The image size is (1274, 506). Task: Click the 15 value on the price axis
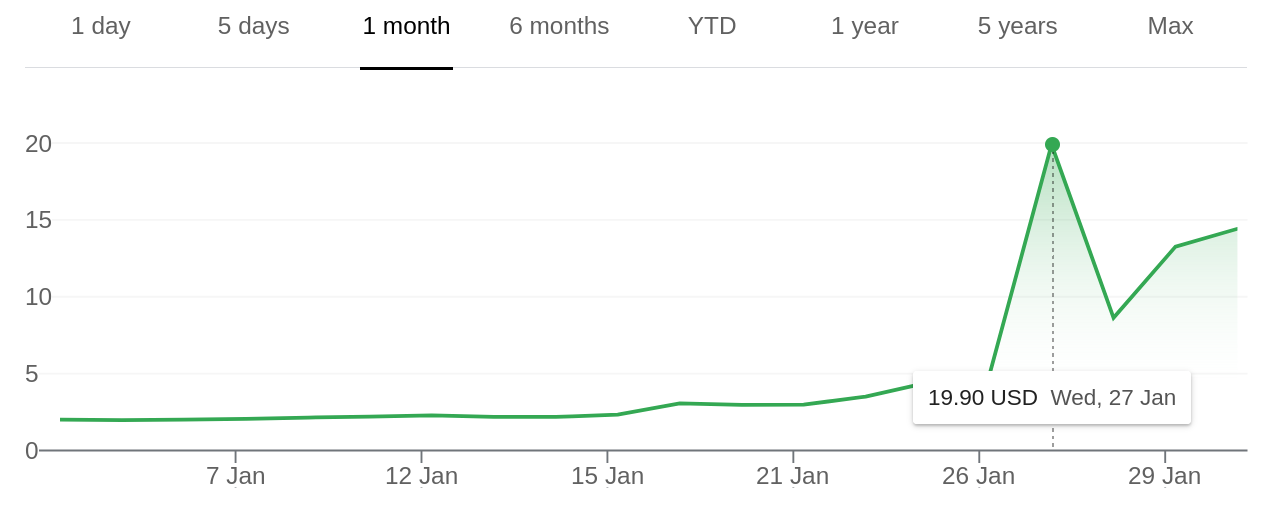coord(38,220)
